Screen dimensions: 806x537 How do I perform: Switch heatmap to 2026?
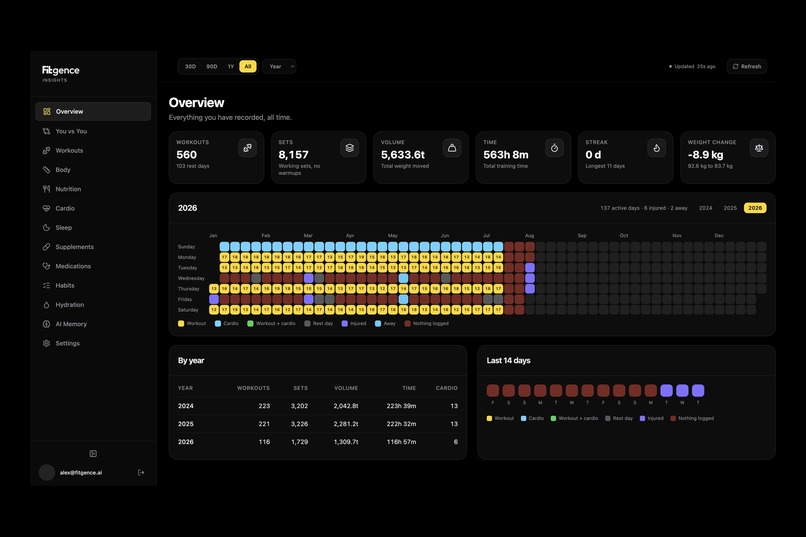pos(755,208)
